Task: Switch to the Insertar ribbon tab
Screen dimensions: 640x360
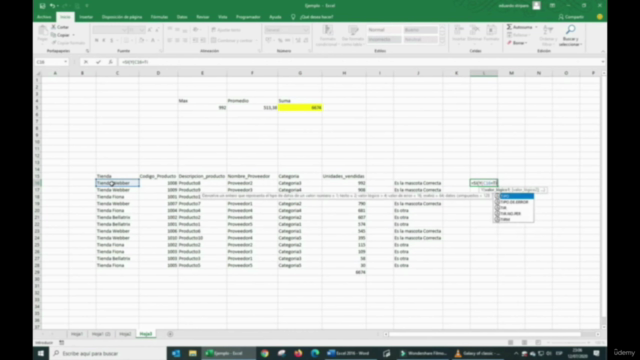Action: pos(86,17)
